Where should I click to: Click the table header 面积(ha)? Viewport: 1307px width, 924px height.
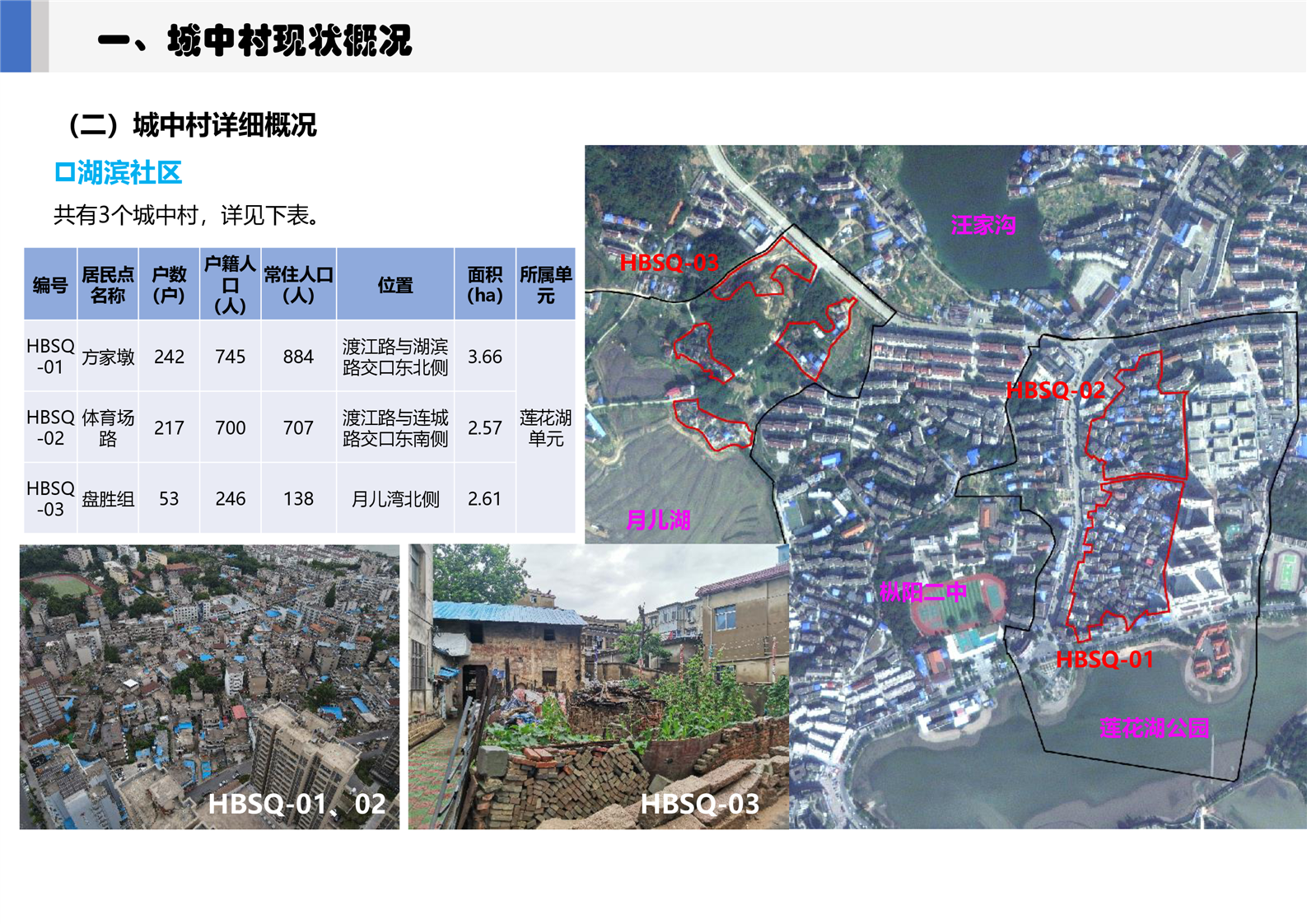(485, 284)
